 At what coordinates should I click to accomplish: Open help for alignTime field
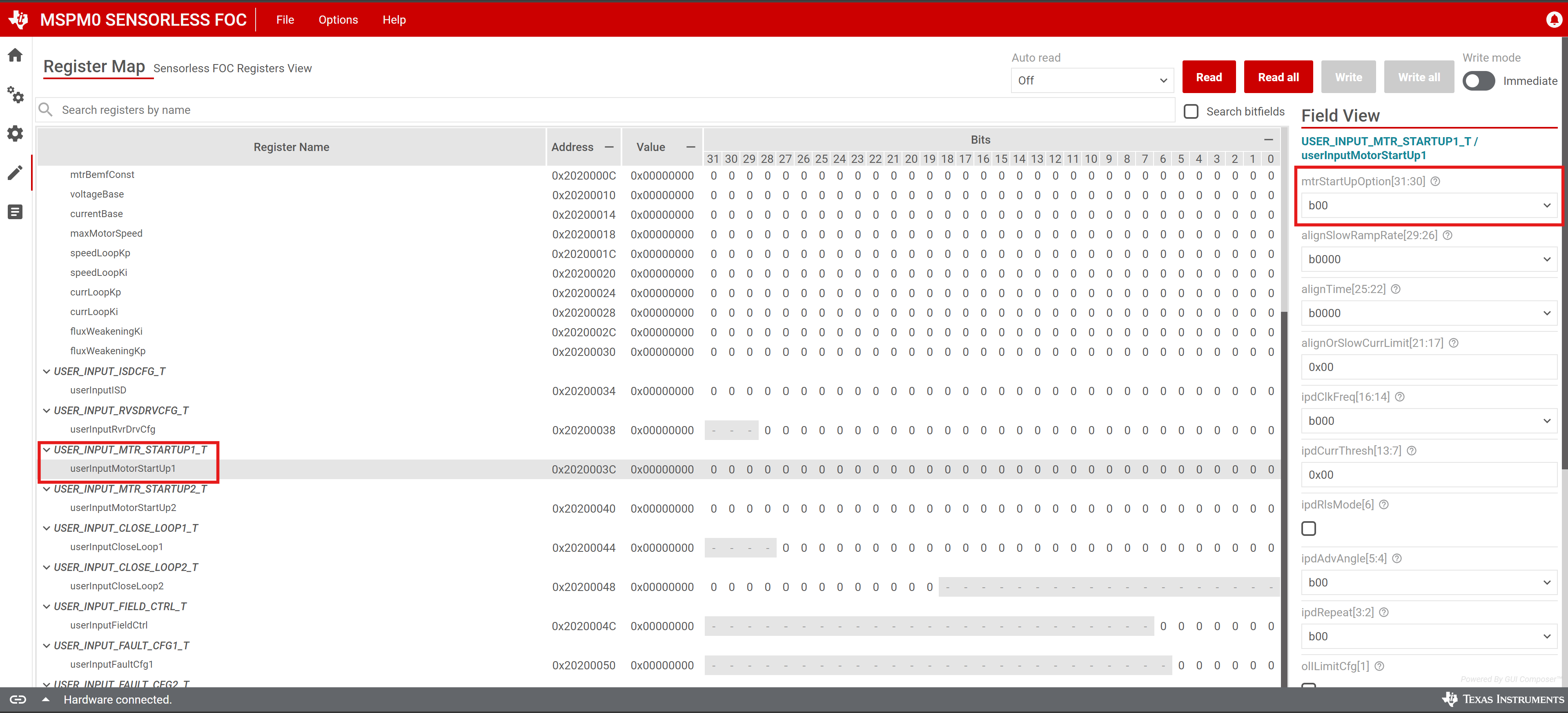(x=1396, y=289)
